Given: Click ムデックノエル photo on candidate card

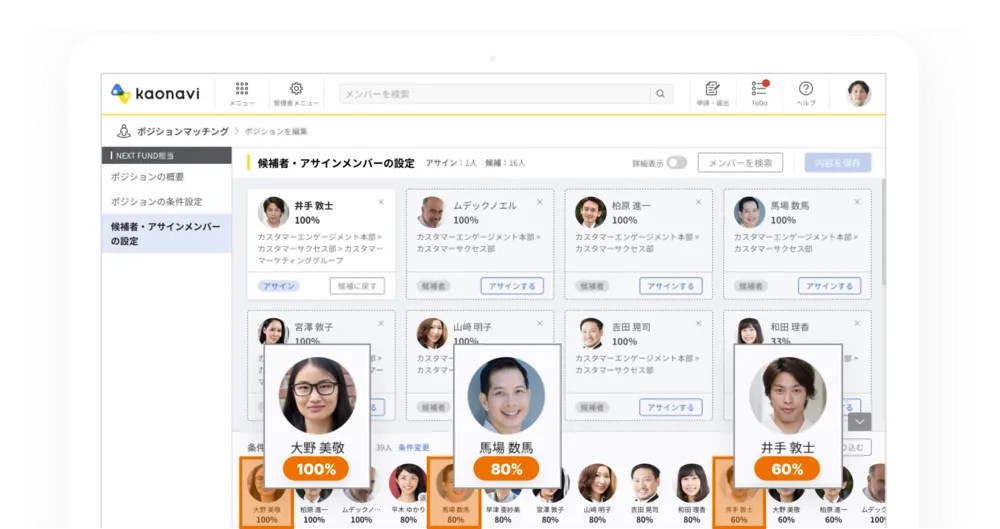Looking at the screenshot, I should (432, 212).
